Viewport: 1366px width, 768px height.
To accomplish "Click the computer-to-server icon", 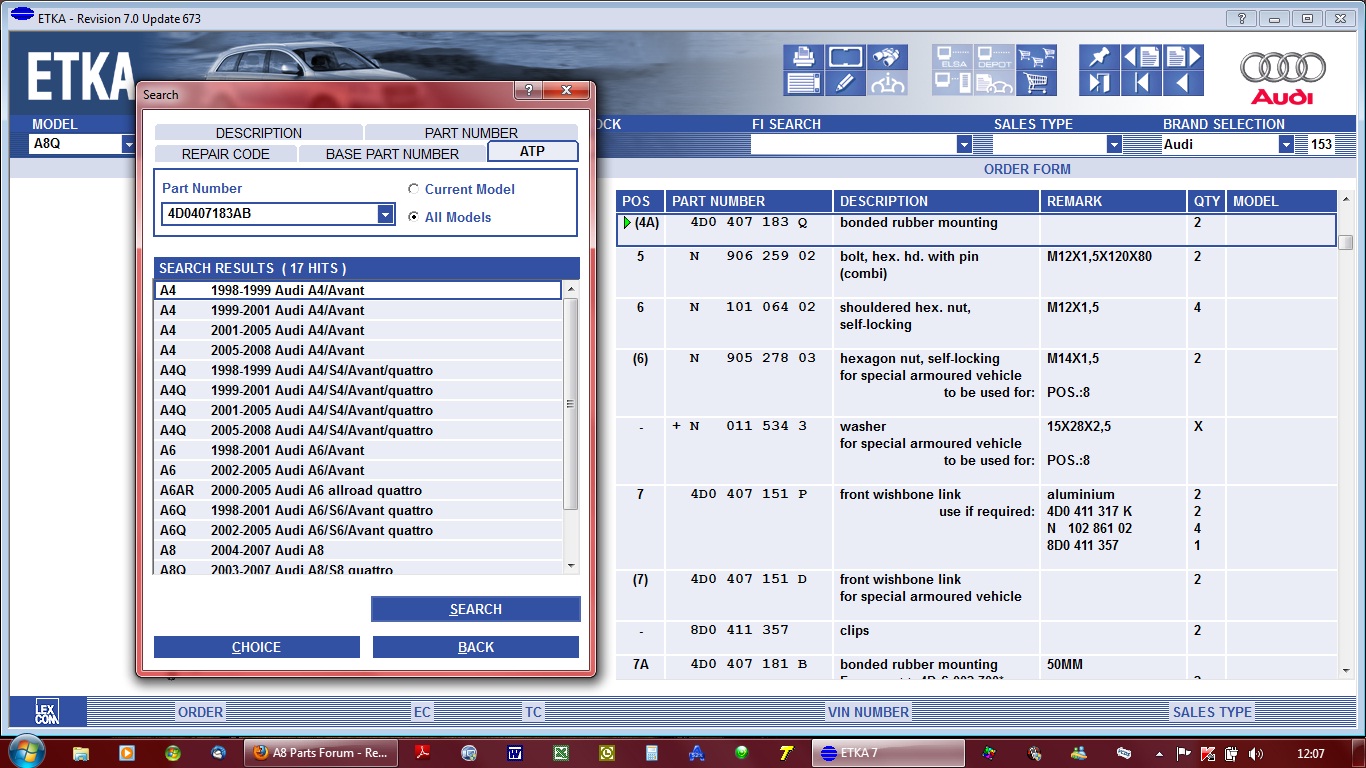I will pyautogui.click(x=953, y=83).
